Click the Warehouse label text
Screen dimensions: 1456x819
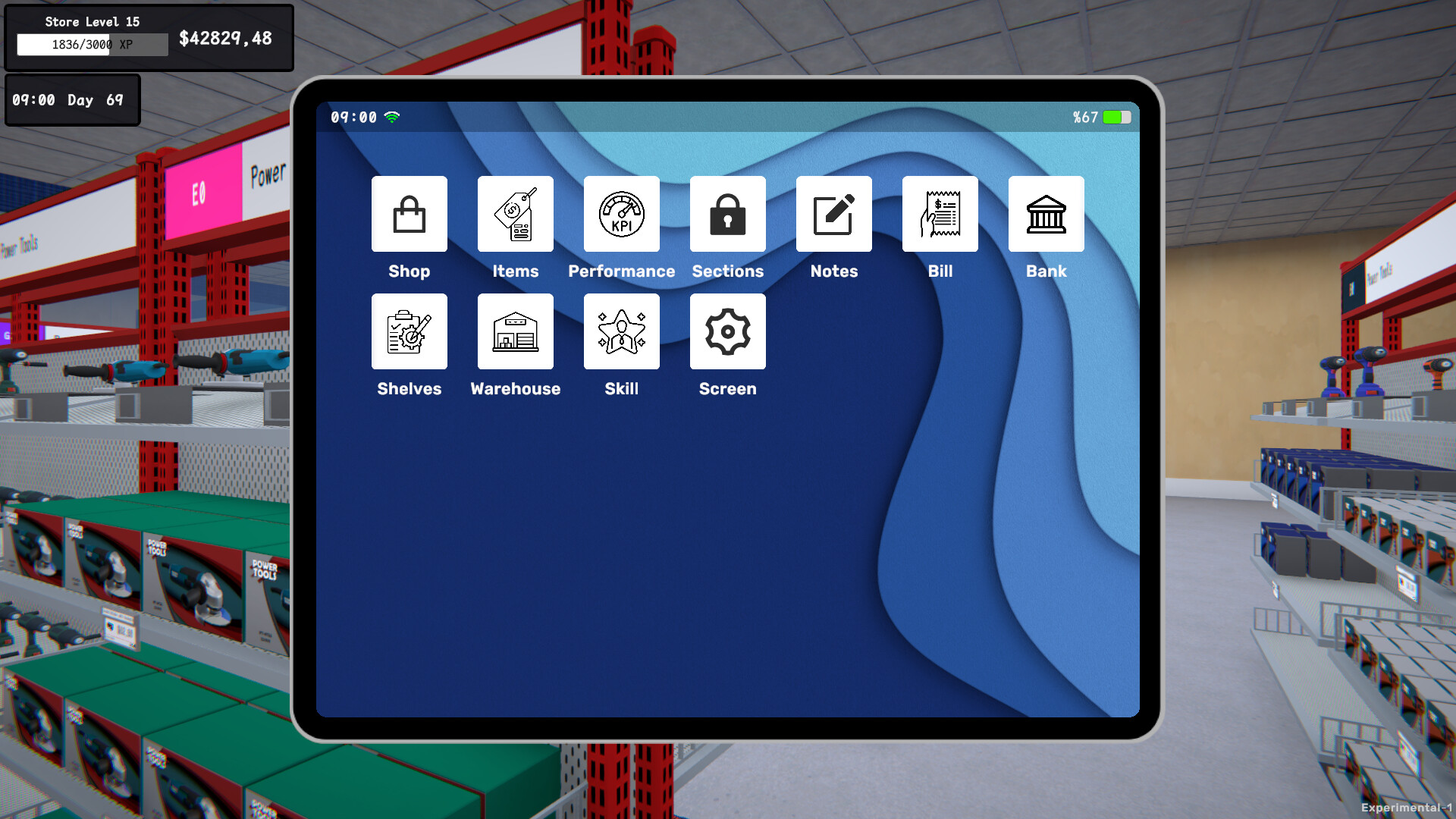[515, 388]
